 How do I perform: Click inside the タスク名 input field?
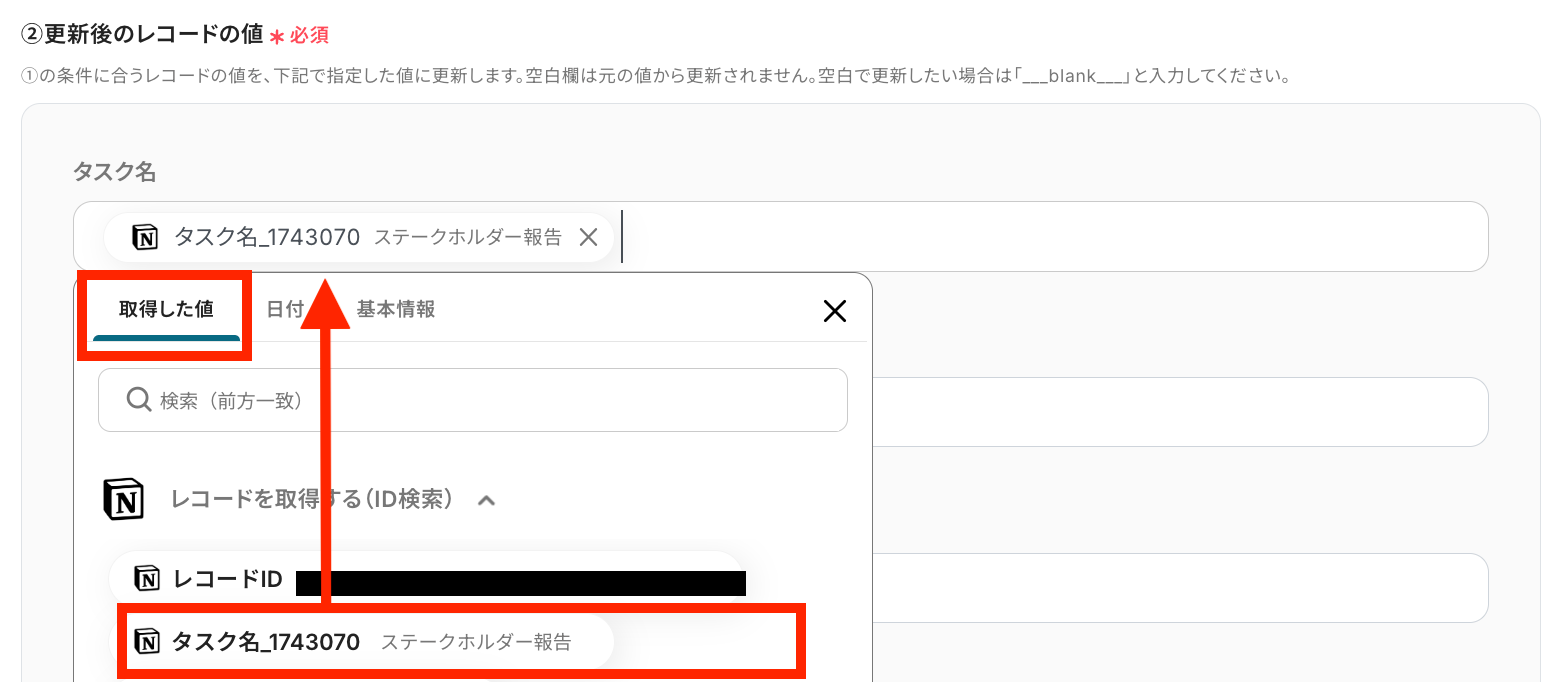tap(1050, 237)
